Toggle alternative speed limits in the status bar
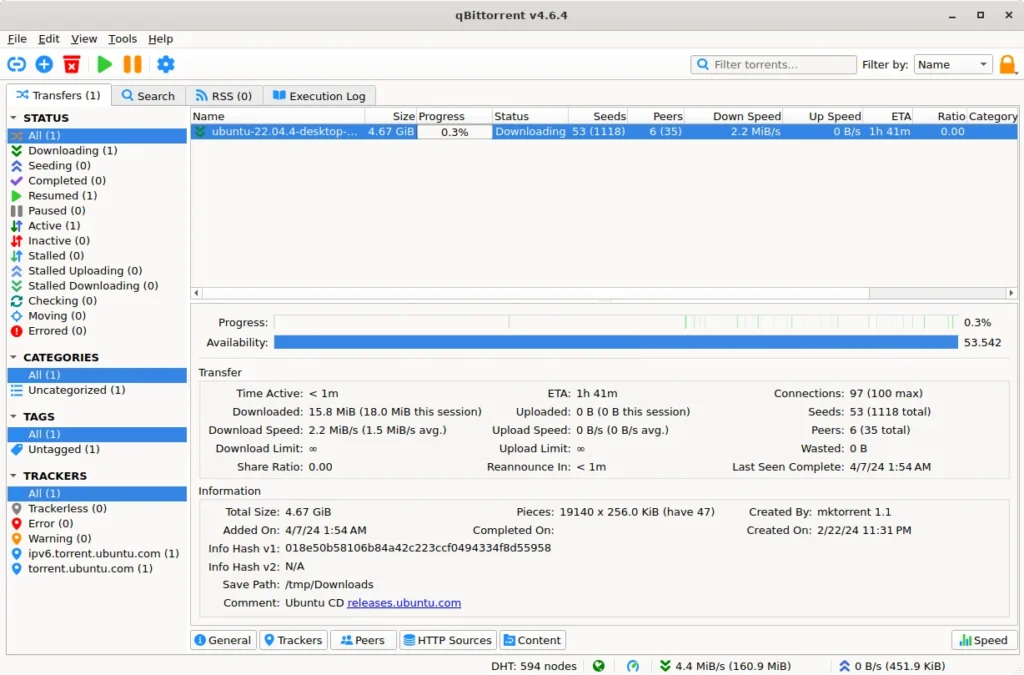The height and width of the screenshot is (675, 1024). (x=632, y=665)
